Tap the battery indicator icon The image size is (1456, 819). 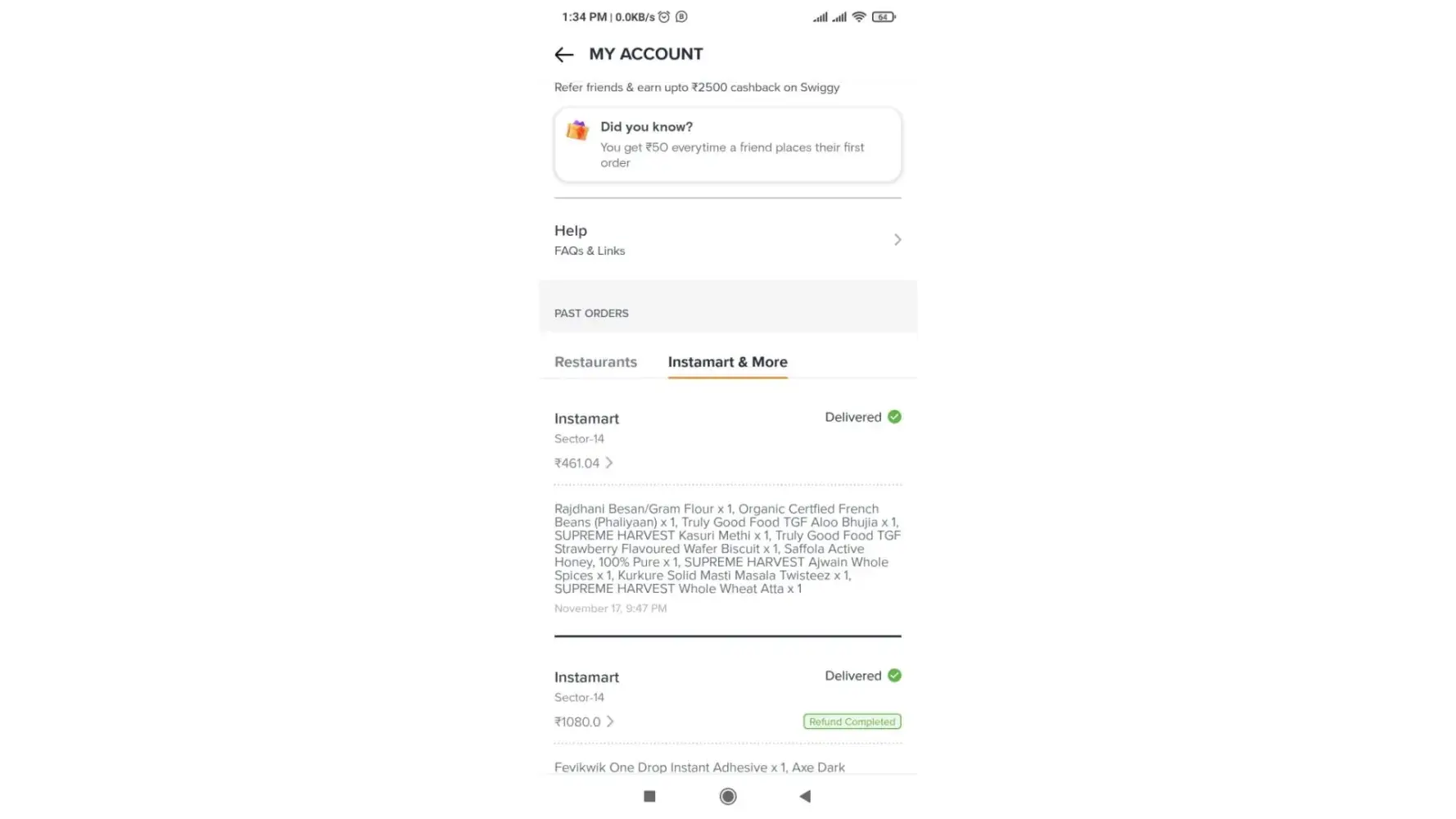click(883, 17)
